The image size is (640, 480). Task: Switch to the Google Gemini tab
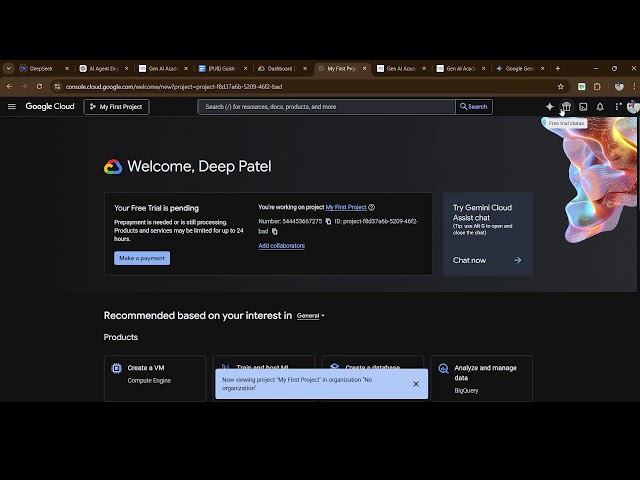(519, 69)
